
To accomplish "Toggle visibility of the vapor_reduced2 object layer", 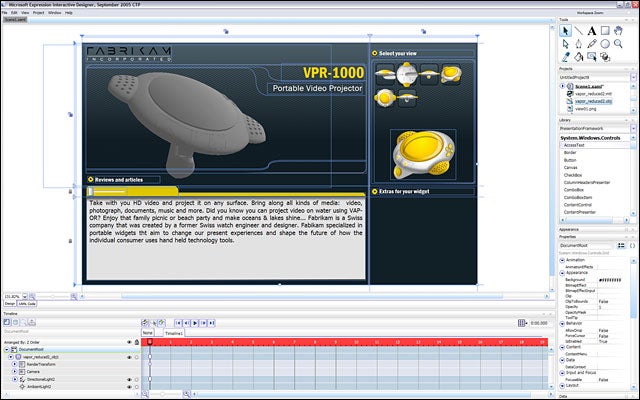I will 129,357.
